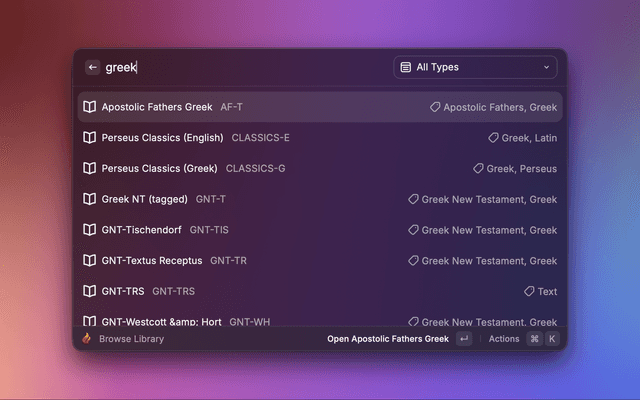Click the book icon beside Apostolic Fathers Greek
Screen dimensions: 640x400
90,107
